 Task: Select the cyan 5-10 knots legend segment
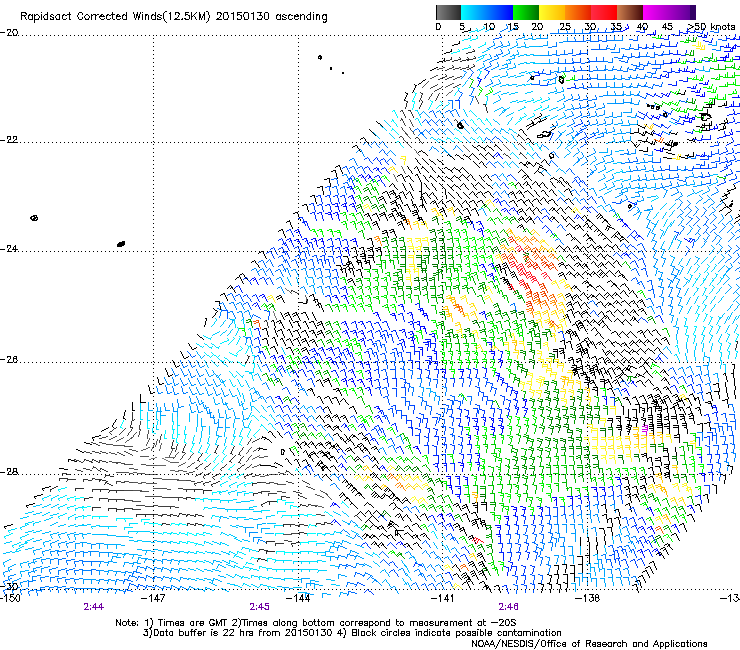pyautogui.click(x=473, y=12)
